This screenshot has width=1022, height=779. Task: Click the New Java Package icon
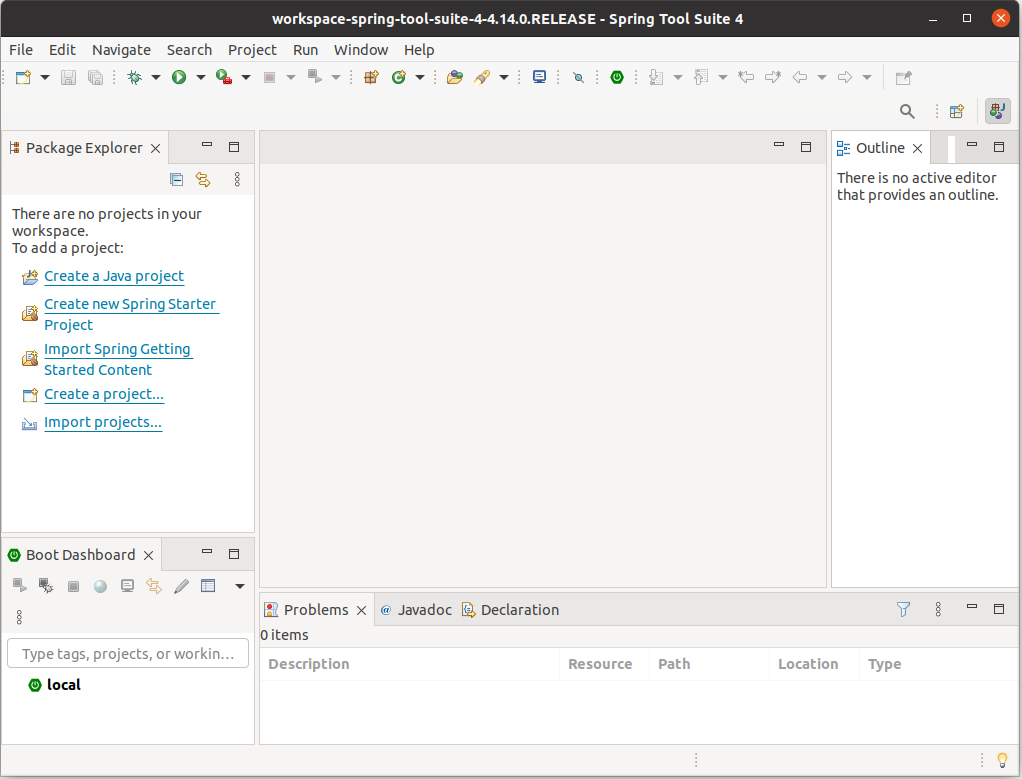pos(372,78)
